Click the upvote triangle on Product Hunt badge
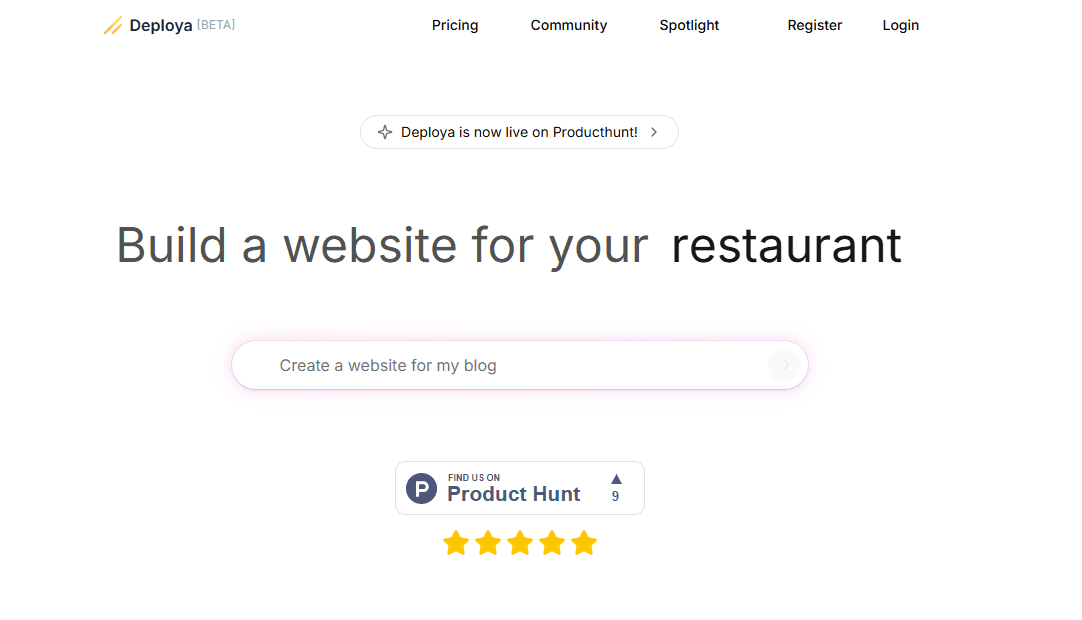The image size is (1082, 620). pyautogui.click(x=616, y=479)
